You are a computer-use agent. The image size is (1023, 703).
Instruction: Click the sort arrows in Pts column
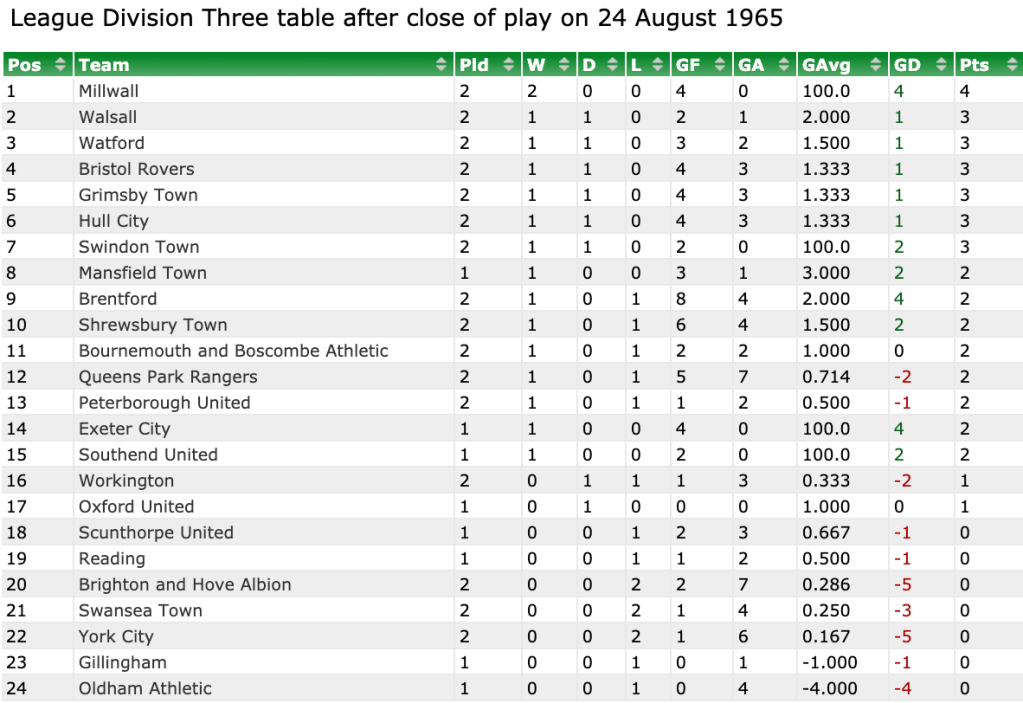pyautogui.click(x=1009, y=65)
